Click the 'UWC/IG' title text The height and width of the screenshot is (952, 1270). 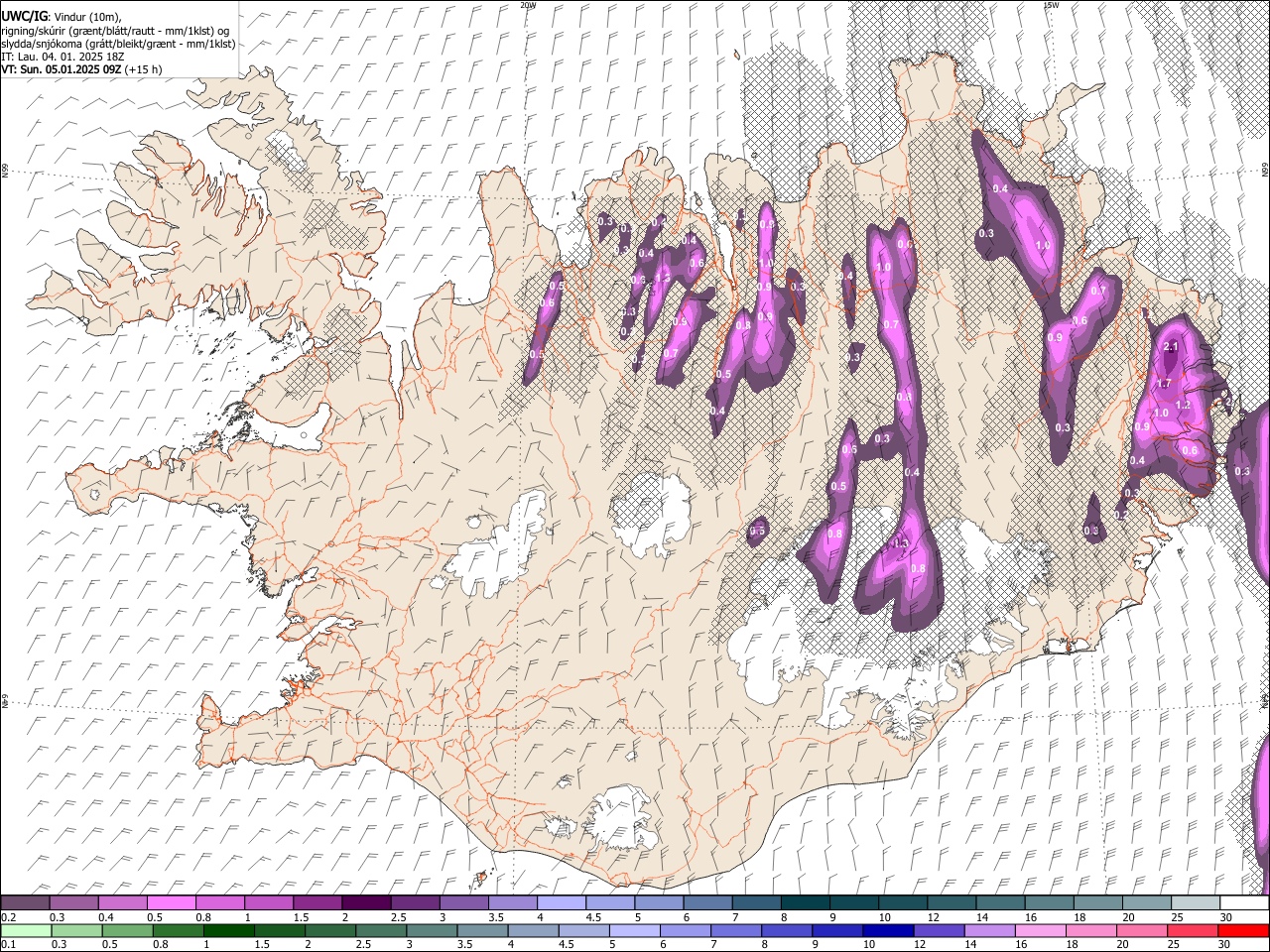[x=23, y=15]
